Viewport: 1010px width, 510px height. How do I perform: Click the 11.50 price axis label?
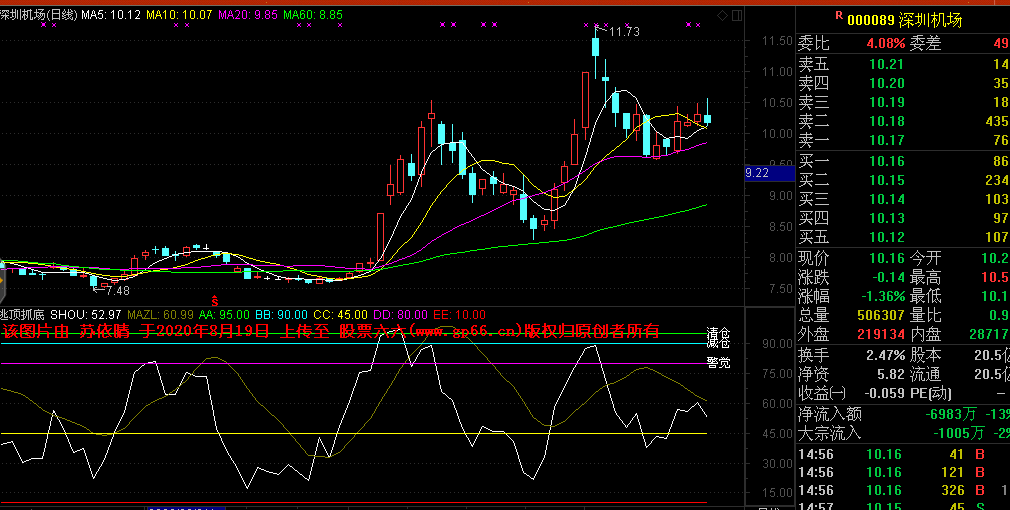tap(777, 41)
